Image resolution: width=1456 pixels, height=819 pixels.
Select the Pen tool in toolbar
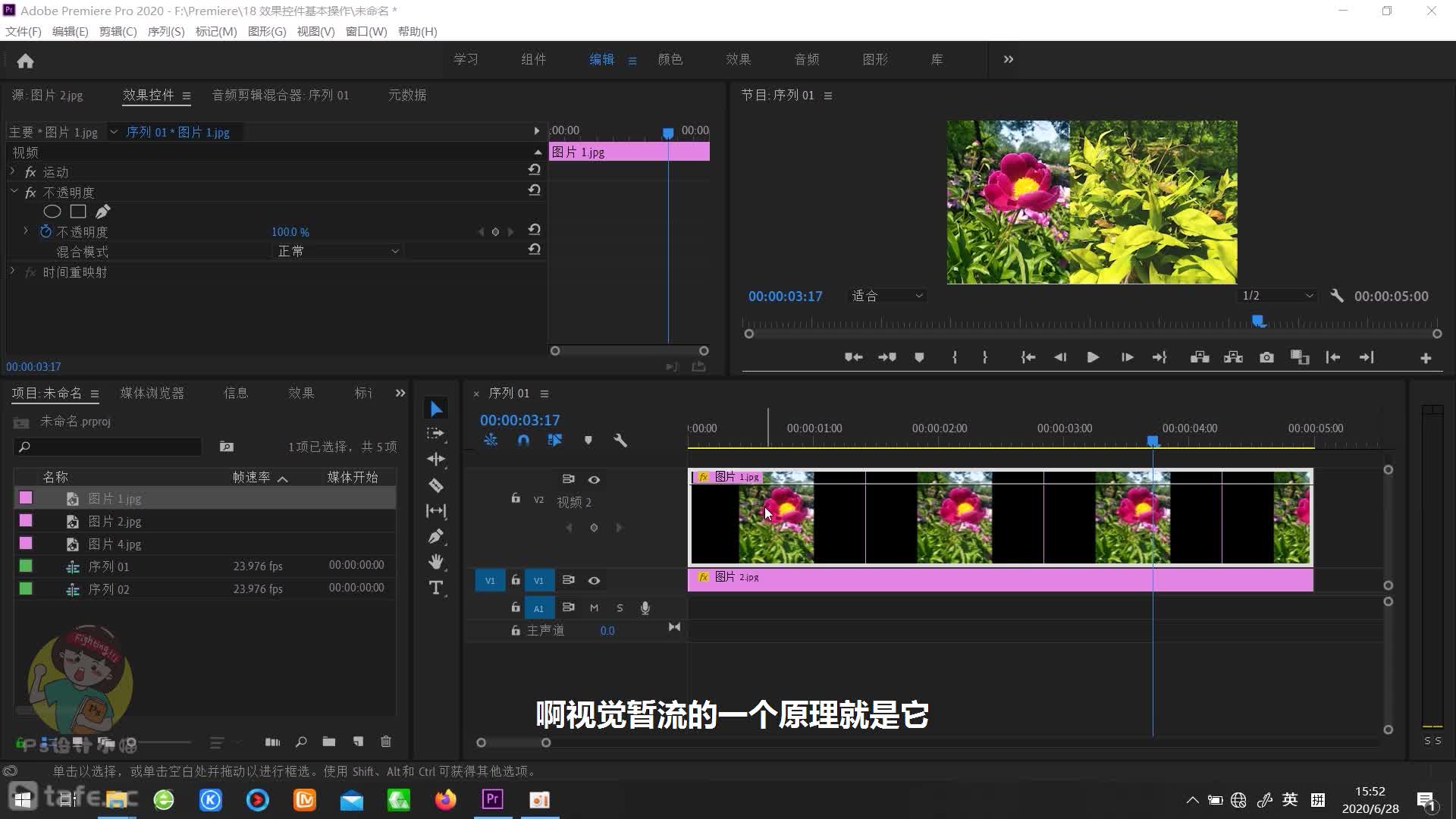(436, 537)
